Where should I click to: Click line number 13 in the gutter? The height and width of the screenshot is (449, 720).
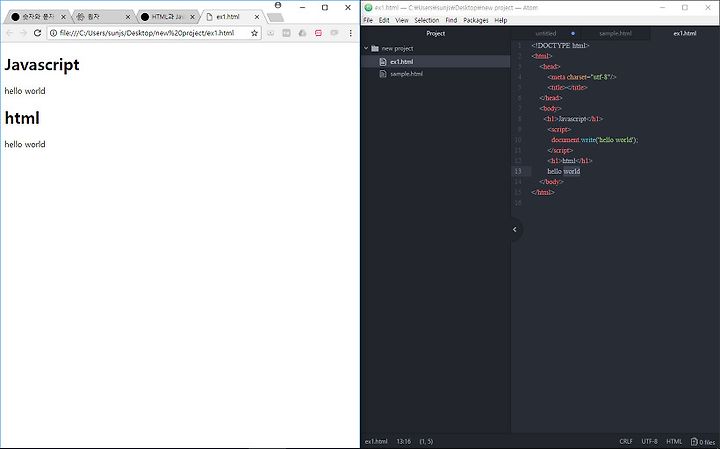click(518, 171)
